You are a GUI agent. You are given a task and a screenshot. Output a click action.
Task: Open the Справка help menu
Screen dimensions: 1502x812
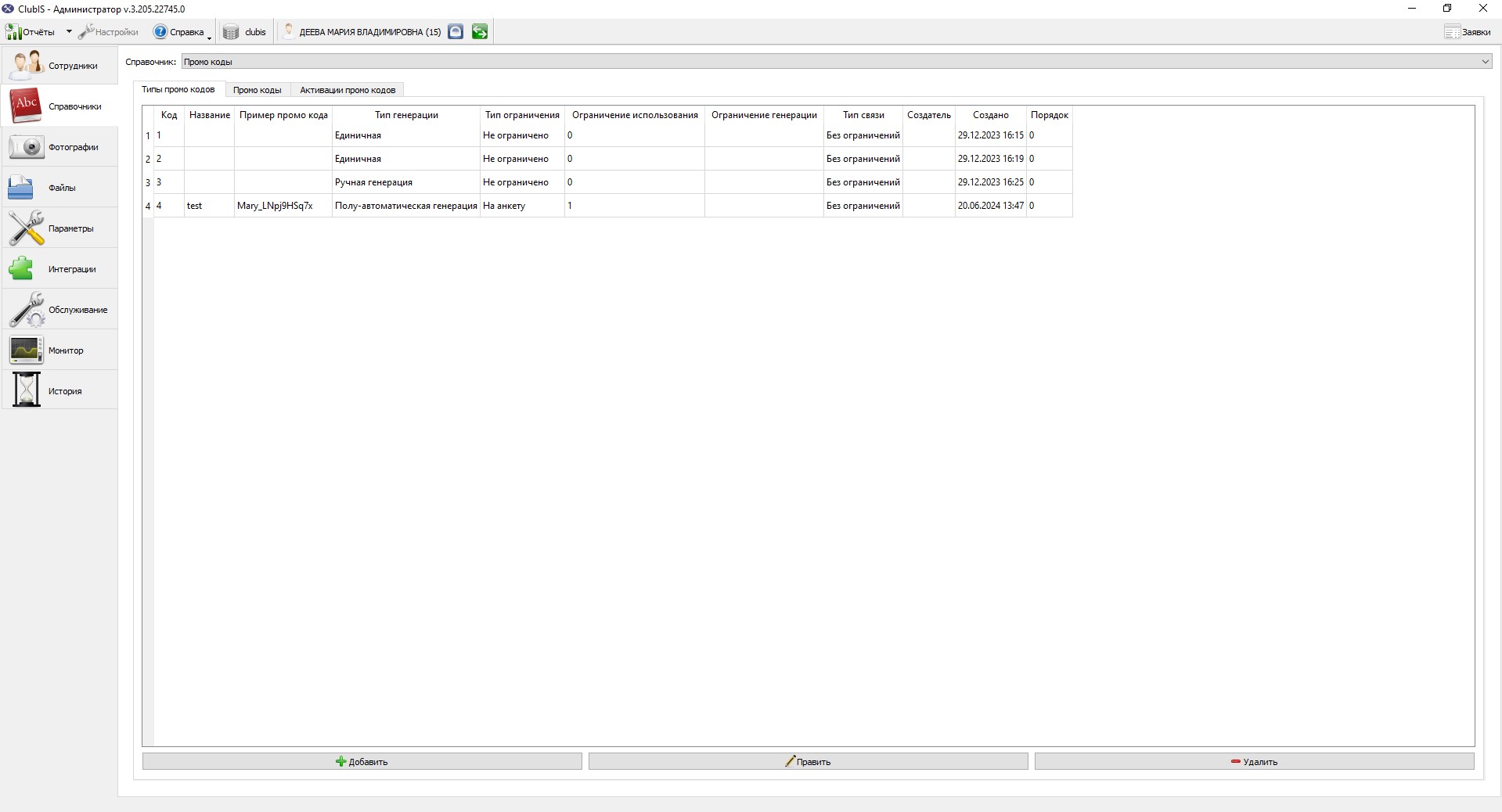click(x=182, y=32)
